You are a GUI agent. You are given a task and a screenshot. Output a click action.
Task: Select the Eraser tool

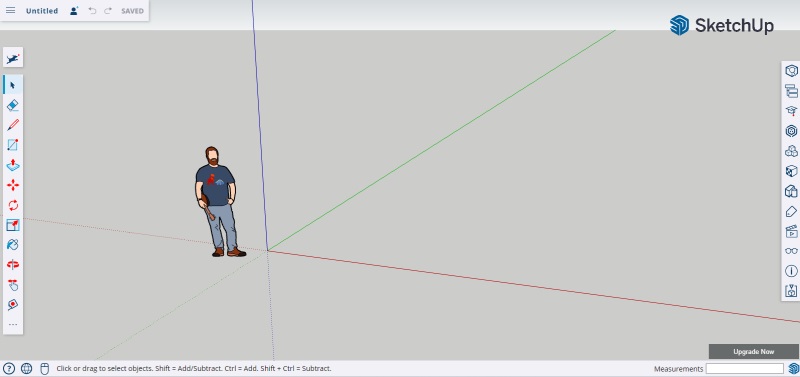13,105
